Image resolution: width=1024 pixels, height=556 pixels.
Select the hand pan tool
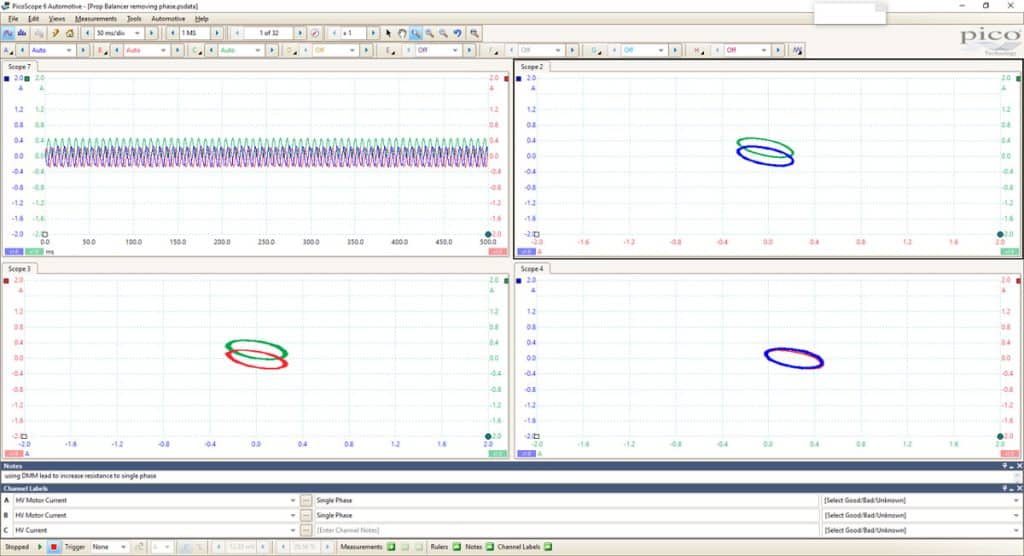click(x=402, y=33)
